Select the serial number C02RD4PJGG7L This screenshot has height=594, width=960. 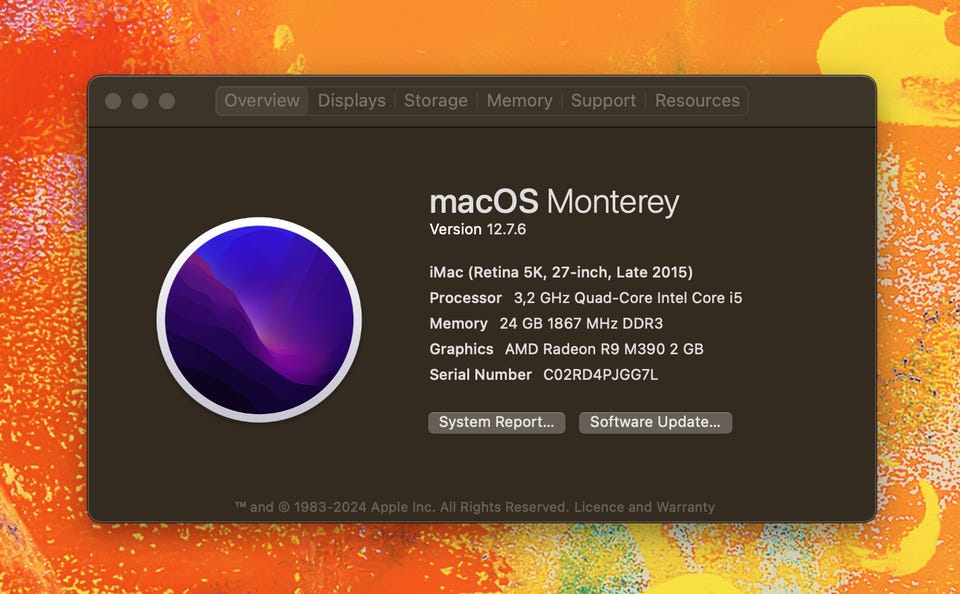tap(601, 375)
